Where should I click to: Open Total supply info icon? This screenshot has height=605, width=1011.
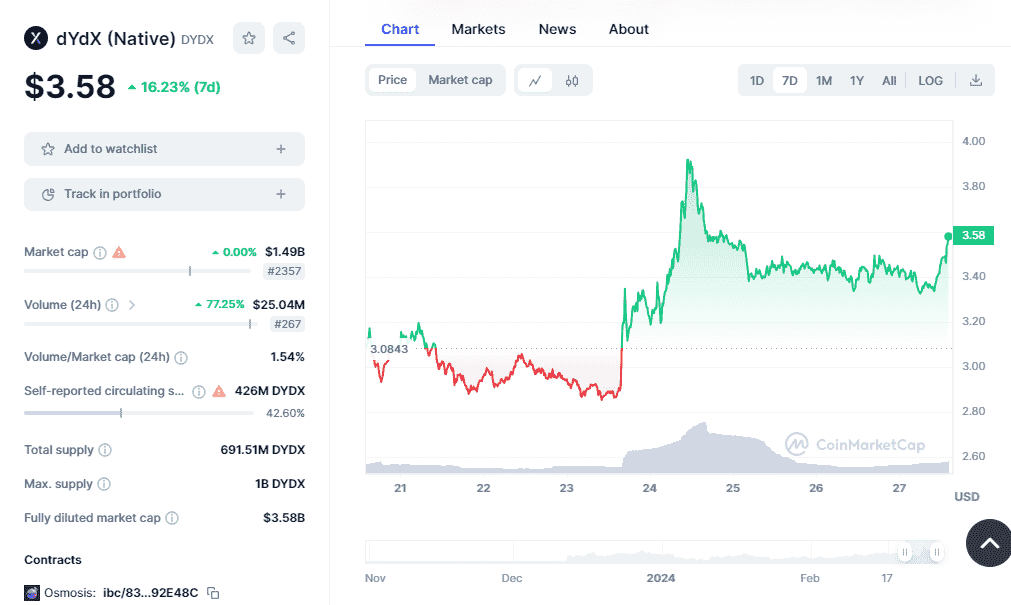tap(105, 450)
